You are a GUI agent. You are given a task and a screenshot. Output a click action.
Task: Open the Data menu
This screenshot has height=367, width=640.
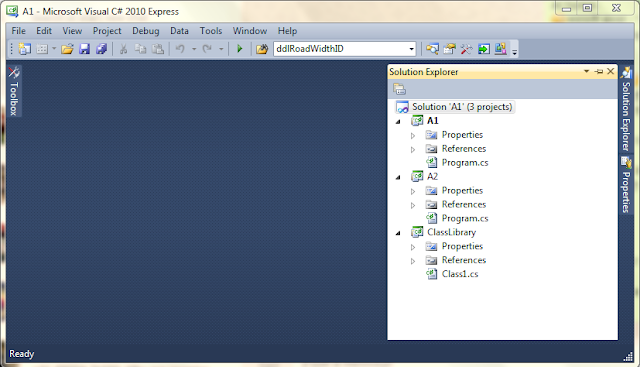(x=179, y=31)
